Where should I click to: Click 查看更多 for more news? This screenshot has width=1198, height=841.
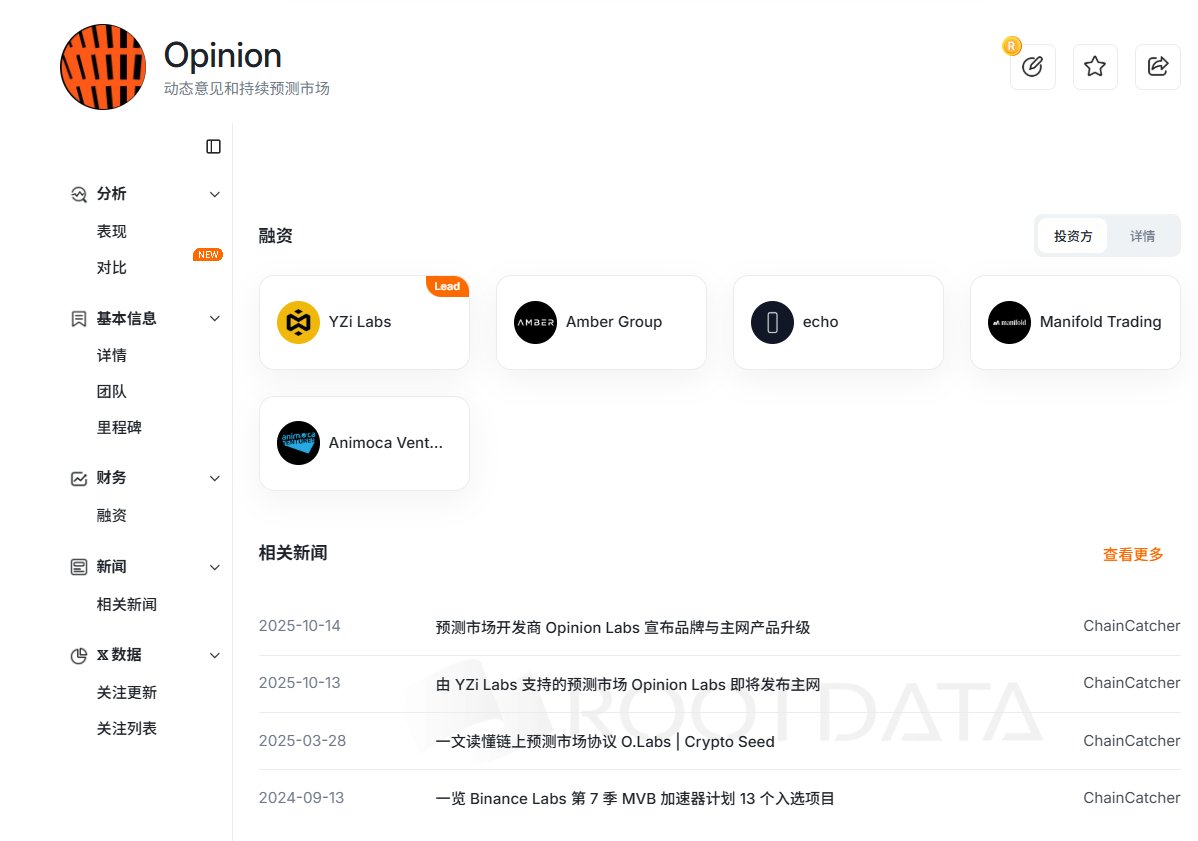[1133, 555]
